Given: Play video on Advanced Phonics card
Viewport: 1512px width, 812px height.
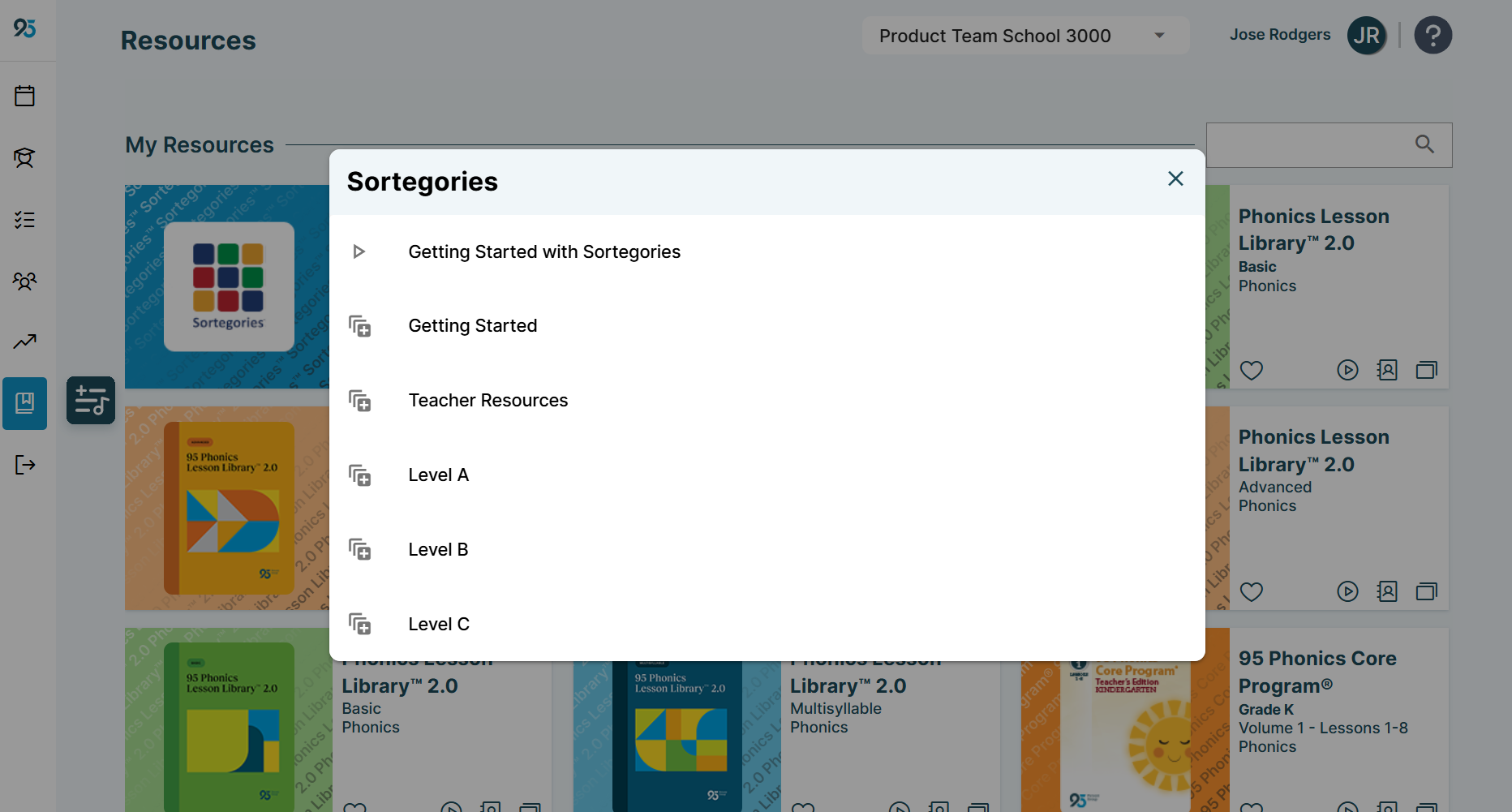Looking at the screenshot, I should [1347, 591].
